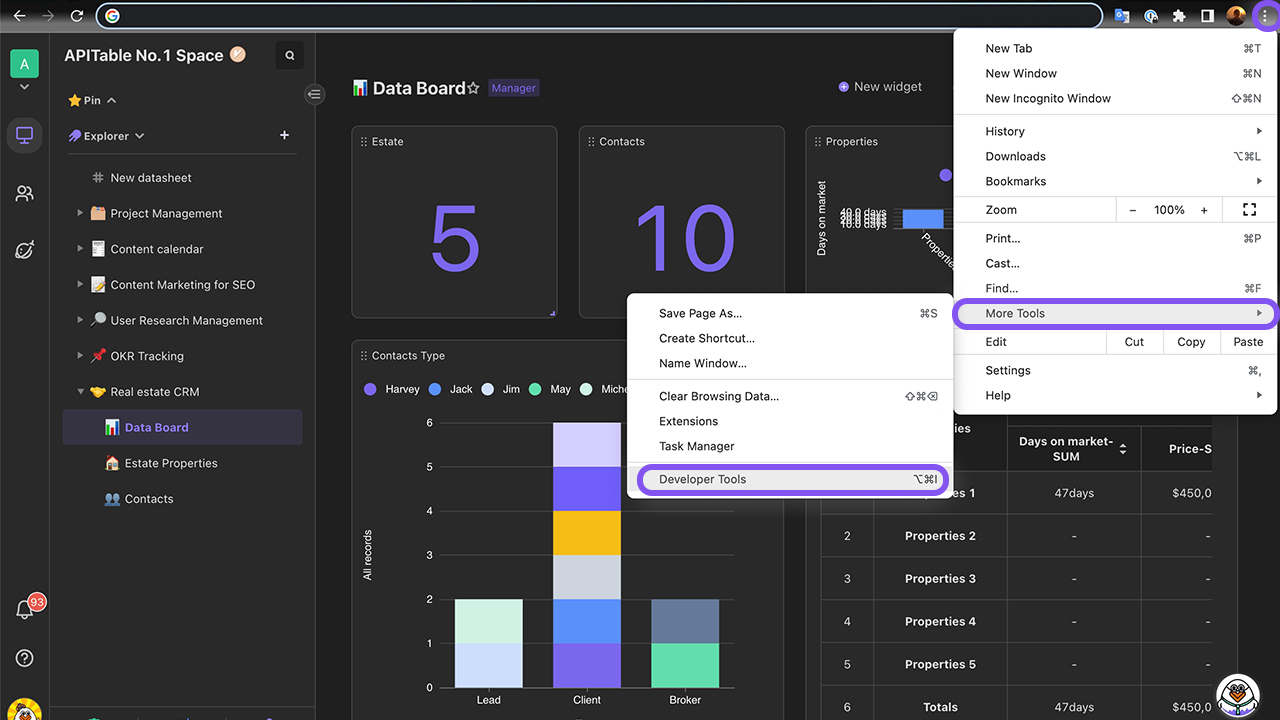Click the Manager permission tag
This screenshot has height=720, width=1280.
[x=514, y=88]
